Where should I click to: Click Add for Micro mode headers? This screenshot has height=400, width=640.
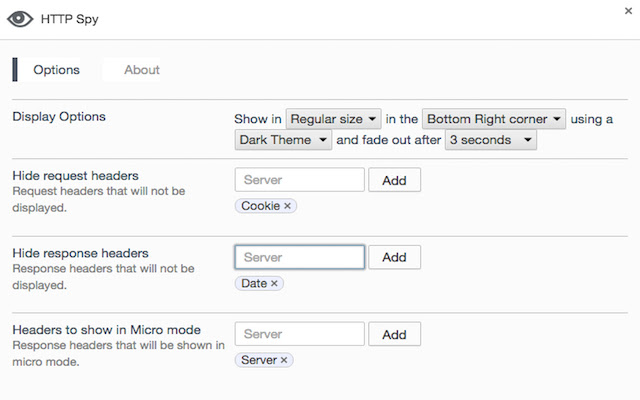[x=394, y=334]
